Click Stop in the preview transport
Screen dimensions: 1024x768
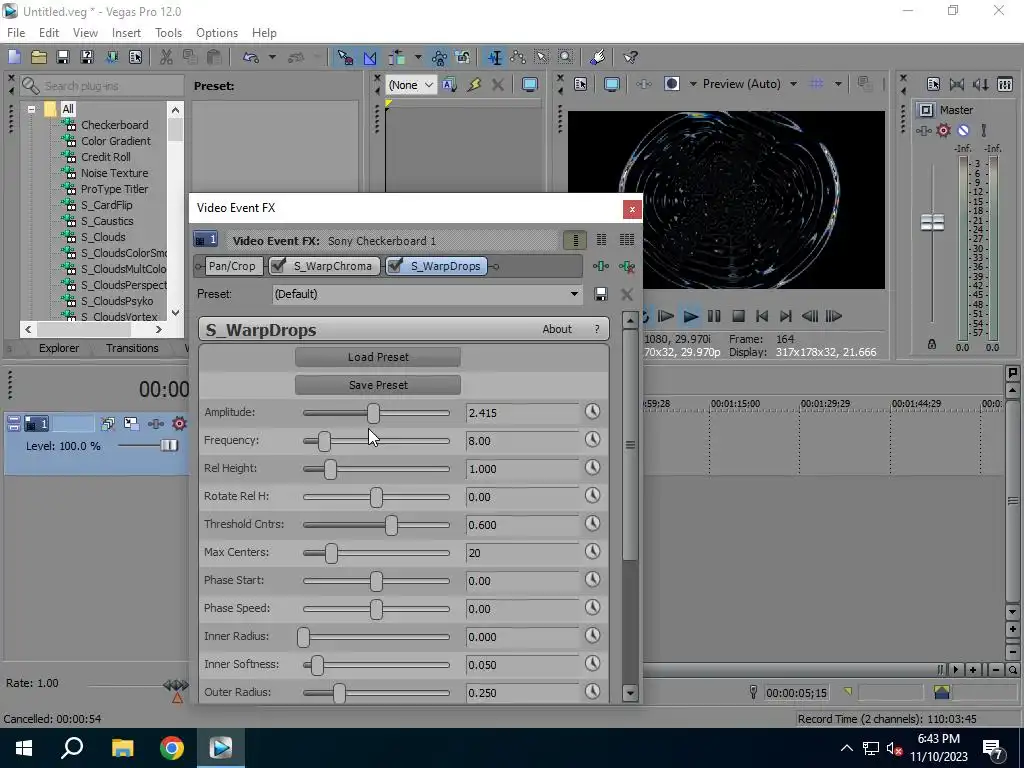(x=738, y=317)
